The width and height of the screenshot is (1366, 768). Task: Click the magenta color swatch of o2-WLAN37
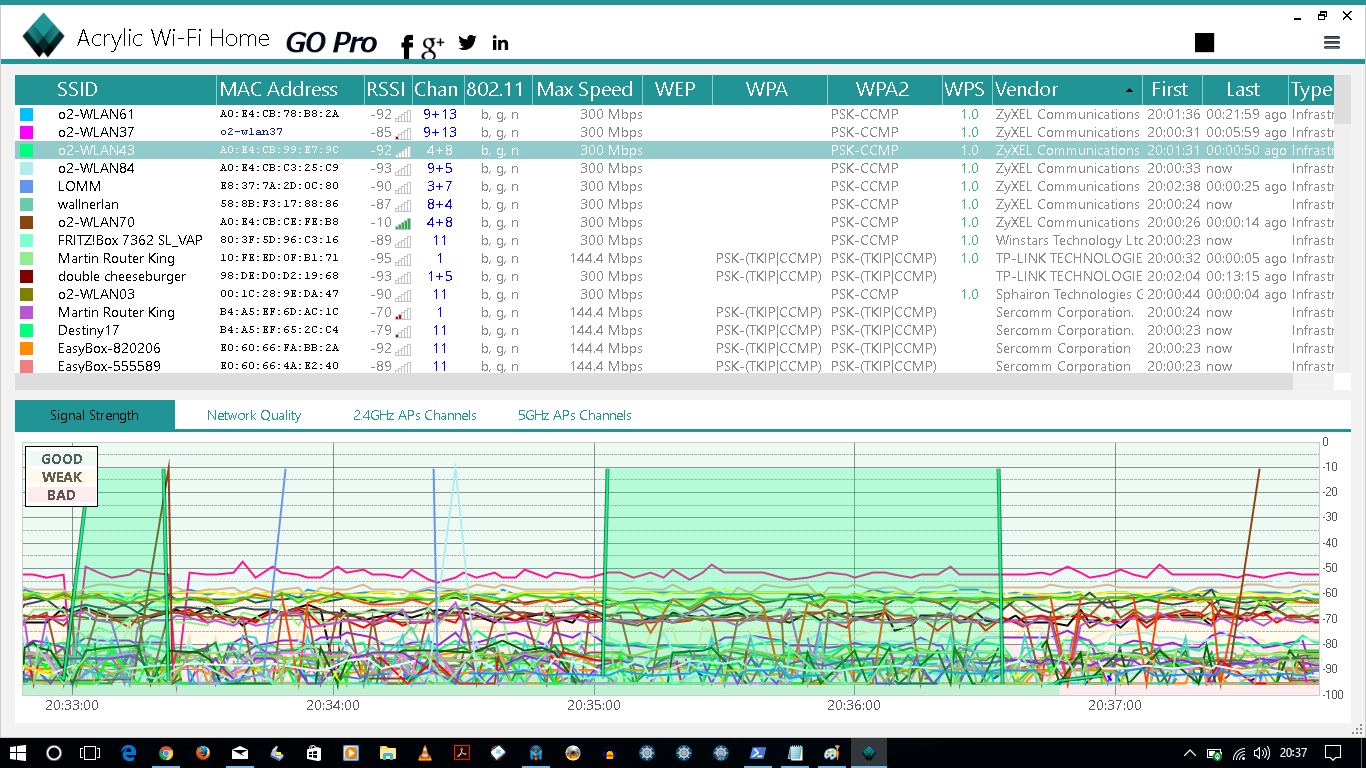(x=27, y=132)
